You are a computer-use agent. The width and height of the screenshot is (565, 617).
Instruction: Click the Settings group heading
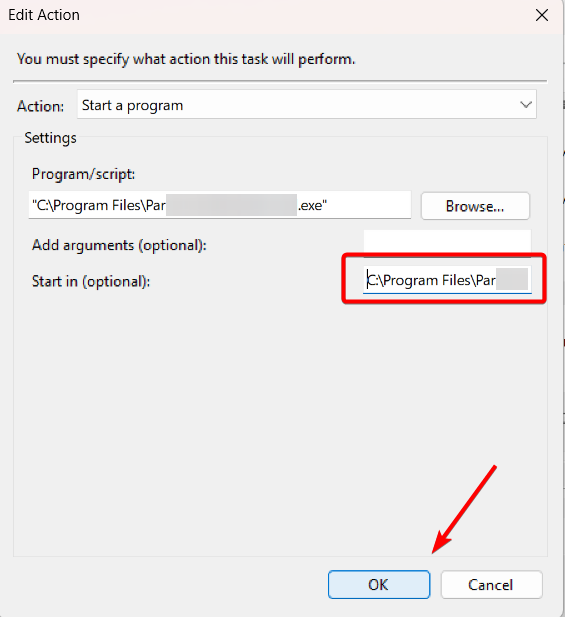[x=50, y=138]
